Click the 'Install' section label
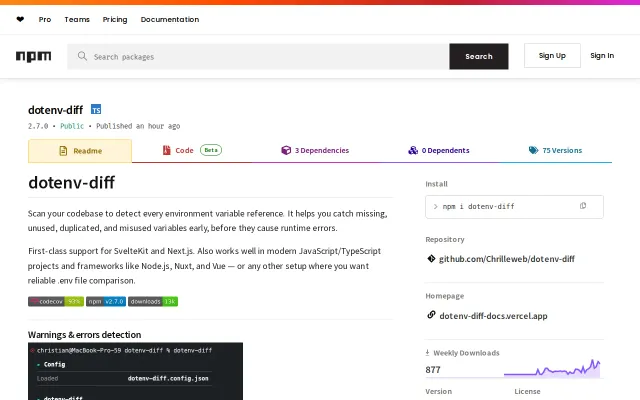This screenshot has width=640, height=400. point(436,184)
